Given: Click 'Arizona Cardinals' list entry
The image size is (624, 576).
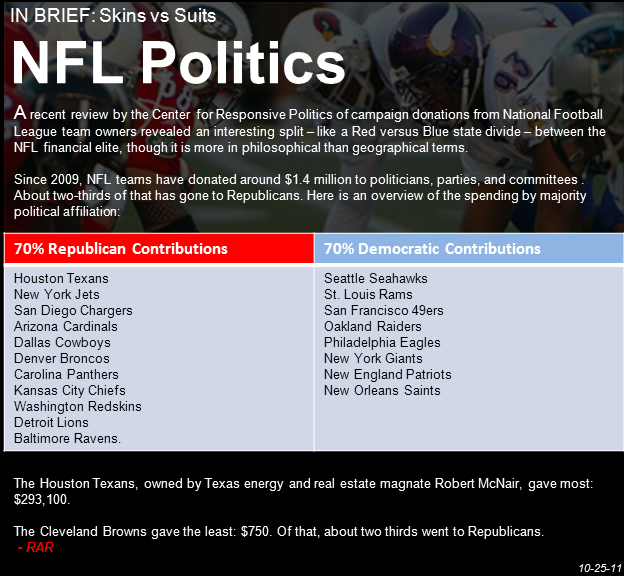Looking at the screenshot, I should pyautogui.click(x=66, y=326).
